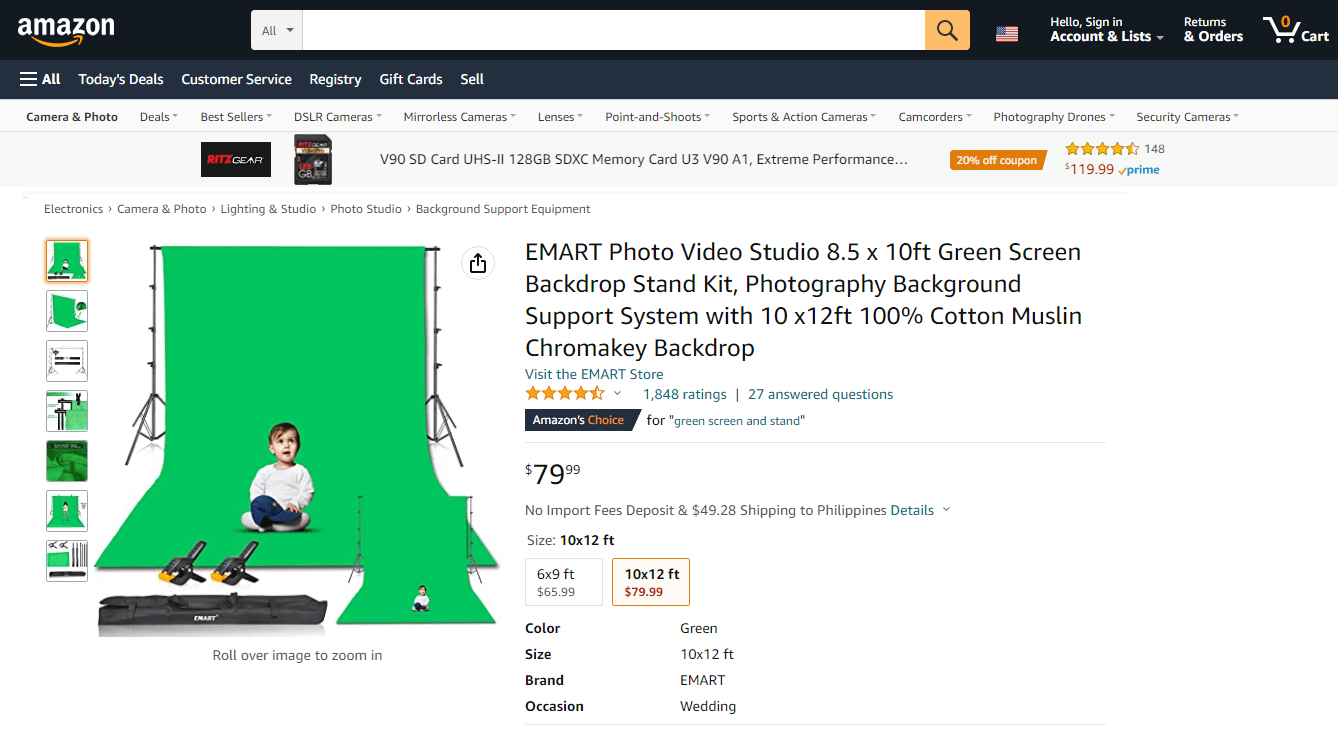This screenshot has height=736, width=1338.
Task: Click the US flag language icon
Action: point(1007,34)
